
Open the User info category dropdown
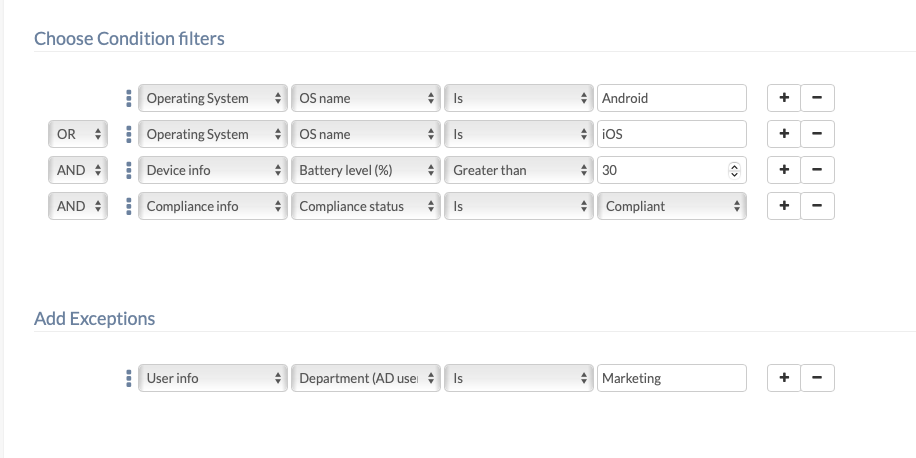[x=212, y=378]
